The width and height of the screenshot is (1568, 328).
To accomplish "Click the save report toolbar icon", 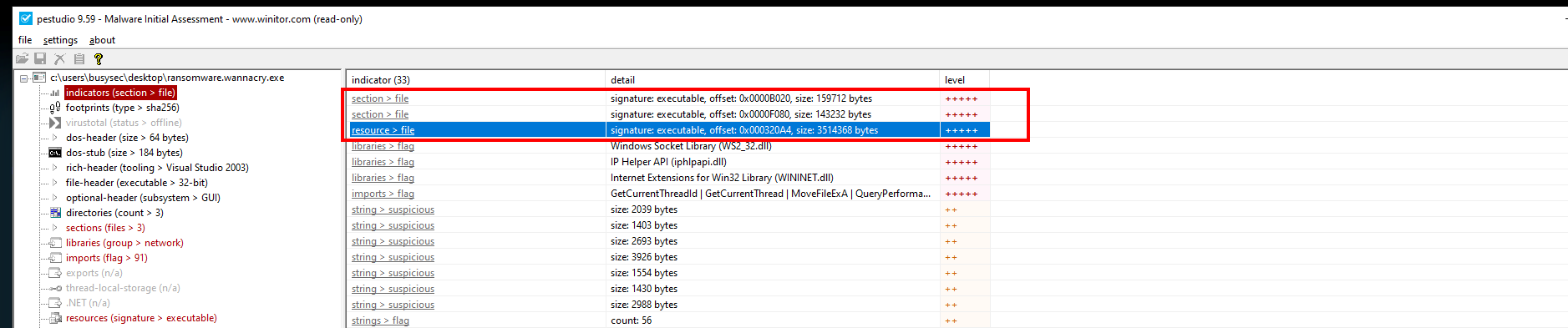I will click(40, 58).
